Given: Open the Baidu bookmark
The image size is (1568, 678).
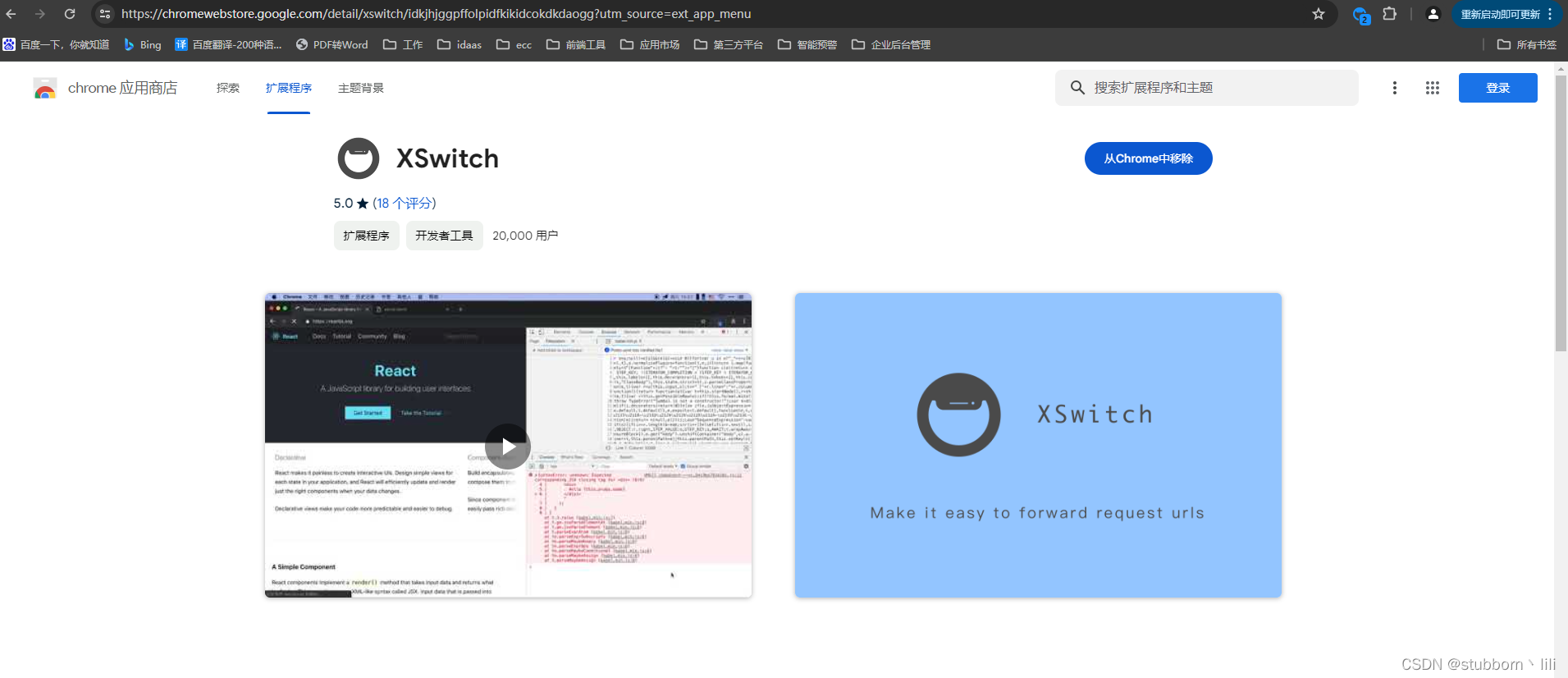Looking at the screenshot, I should (x=56, y=44).
